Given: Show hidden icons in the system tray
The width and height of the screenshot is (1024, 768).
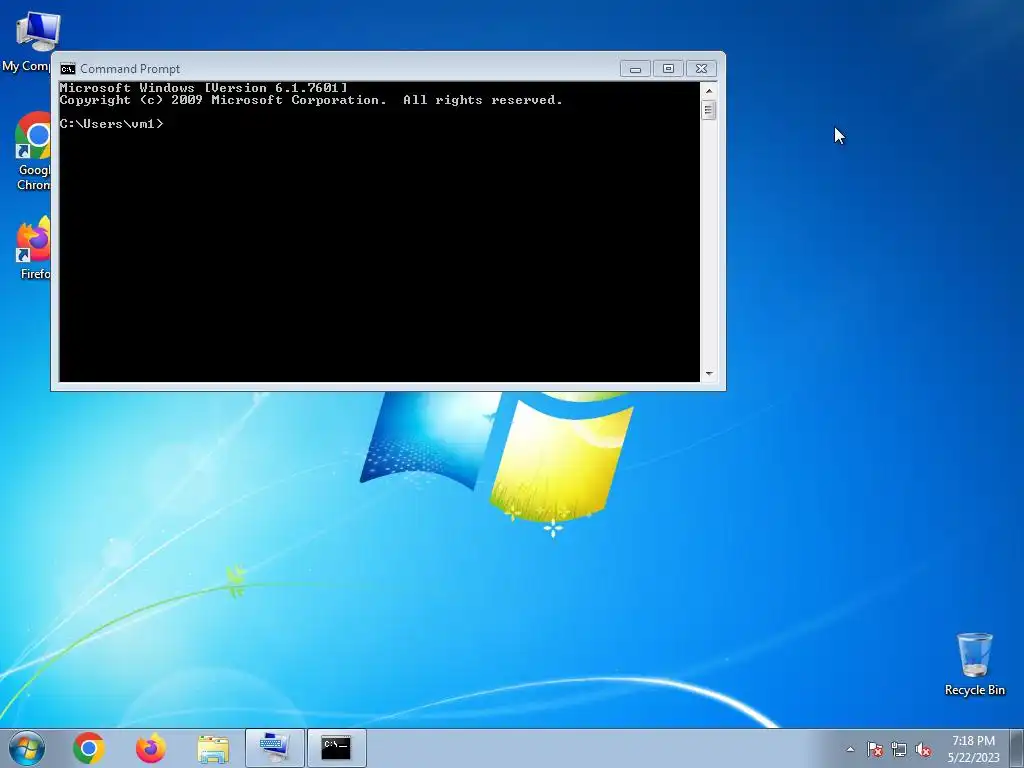Looking at the screenshot, I should tap(850, 749).
